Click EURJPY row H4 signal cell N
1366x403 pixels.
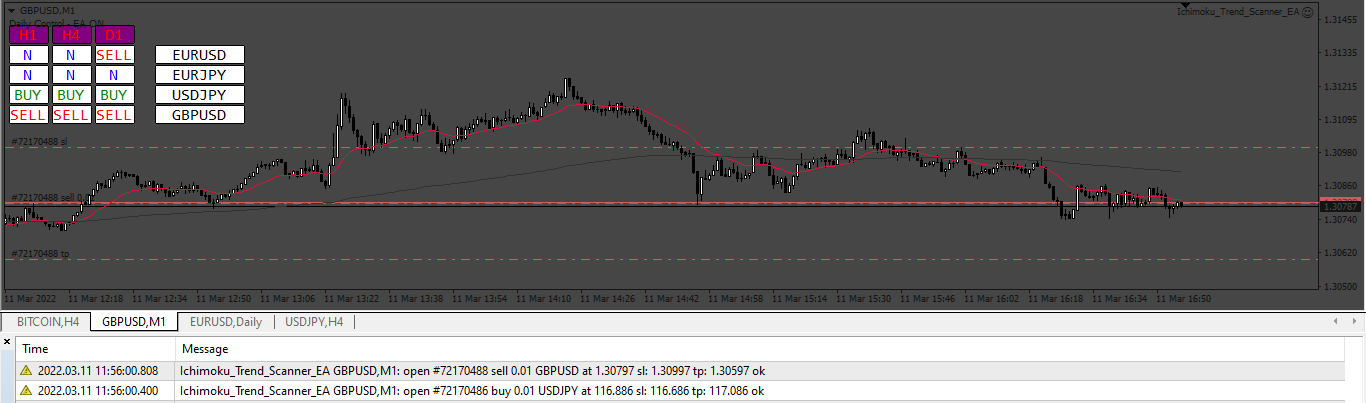pyautogui.click(x=71, y=75)
